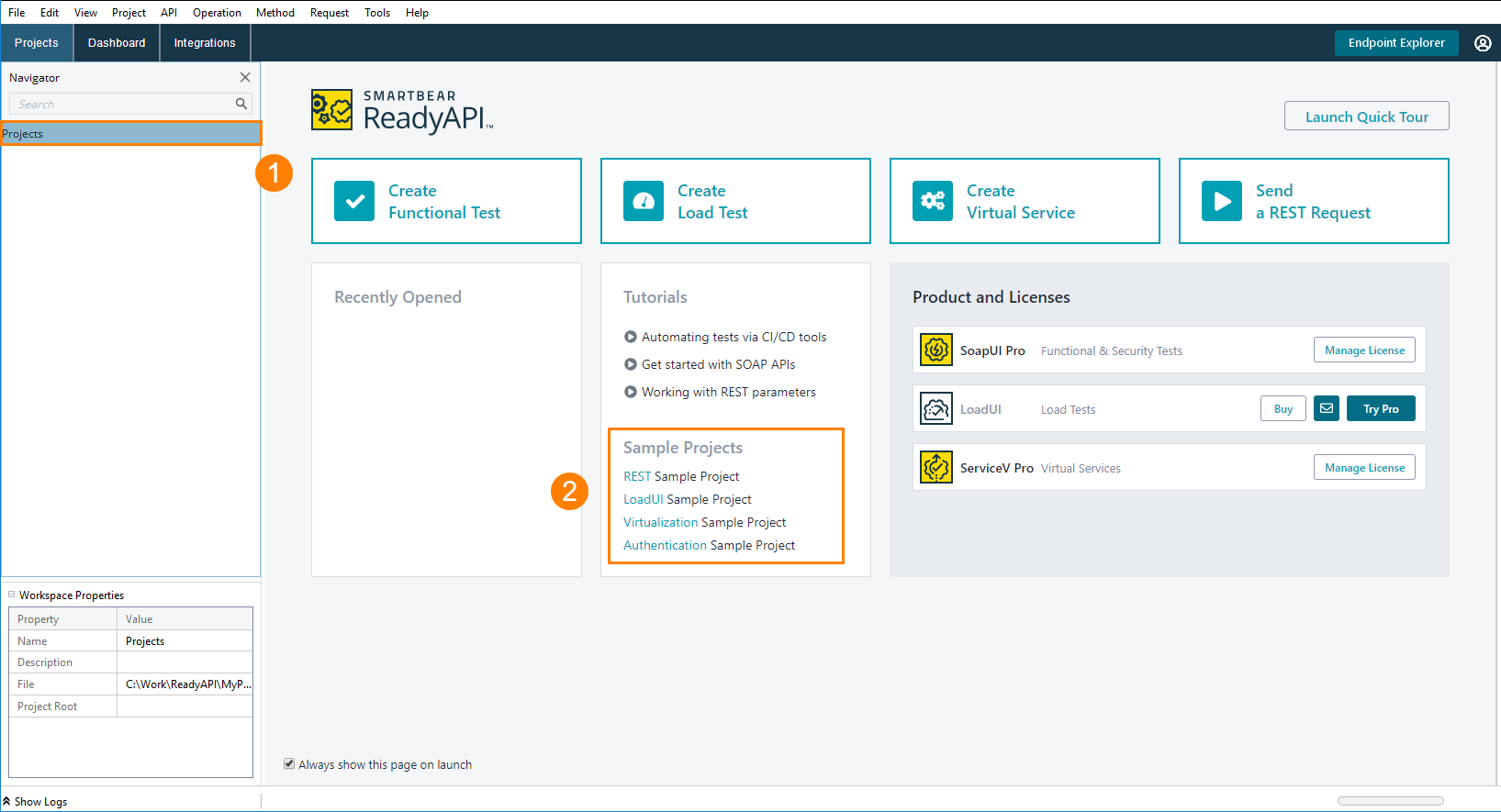The width and height of the screenshot is (1501, 812).
Task: Click the Buy button for LoadUI
Action: tap(1283, 408)
